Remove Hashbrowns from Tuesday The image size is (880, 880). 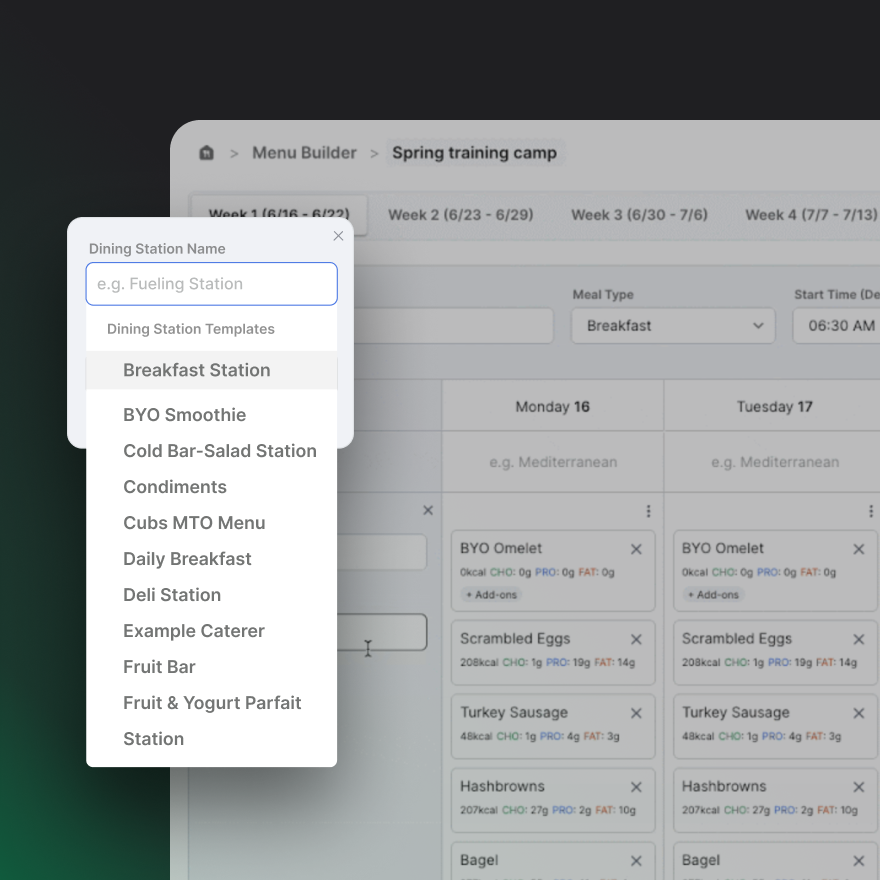pos(858,787)
